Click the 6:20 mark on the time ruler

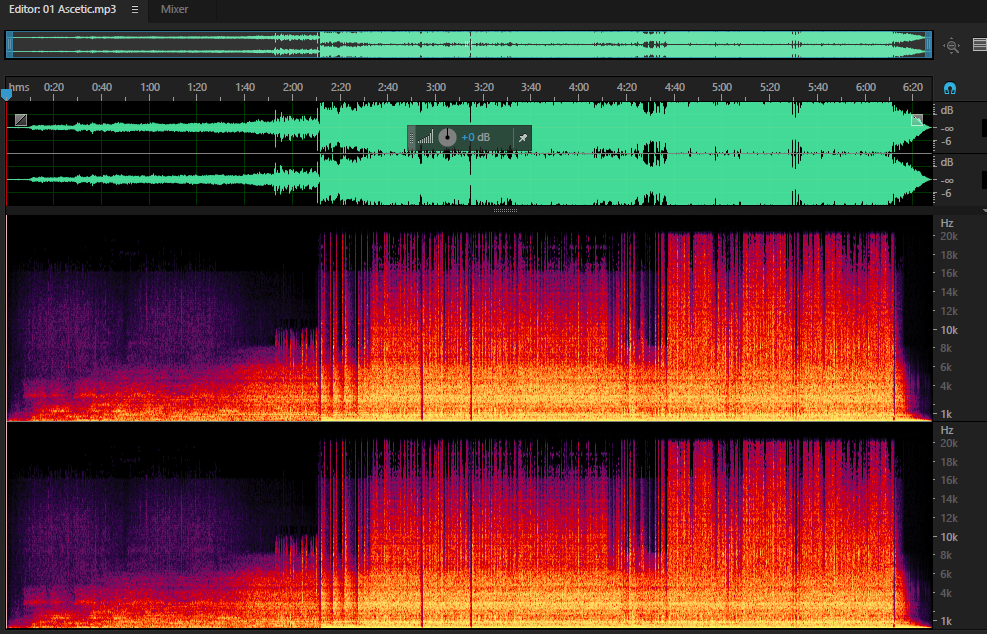[x=913, y=87]
